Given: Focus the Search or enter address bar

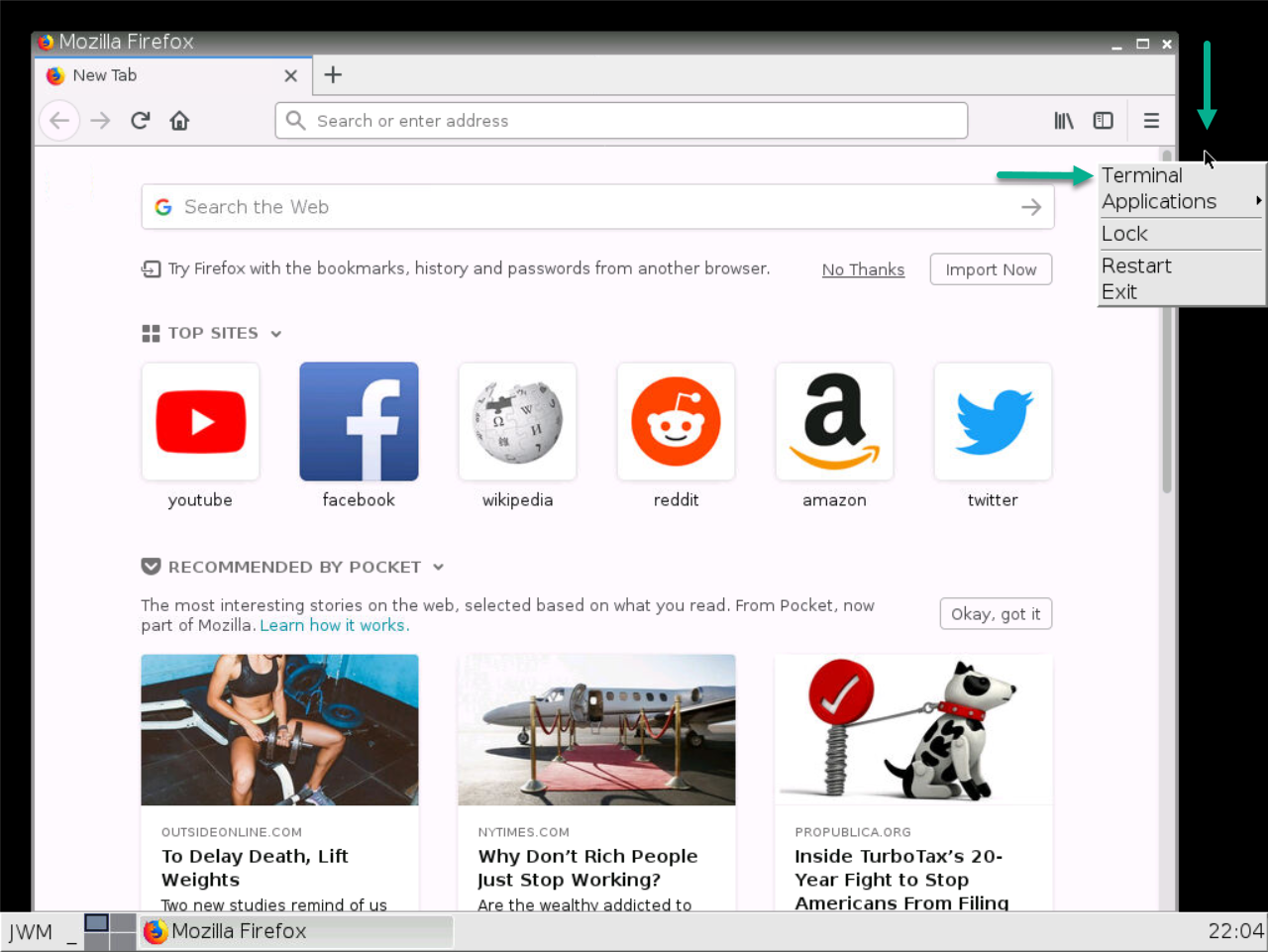Looking at the screenshot, I should (x=621, y=121).
